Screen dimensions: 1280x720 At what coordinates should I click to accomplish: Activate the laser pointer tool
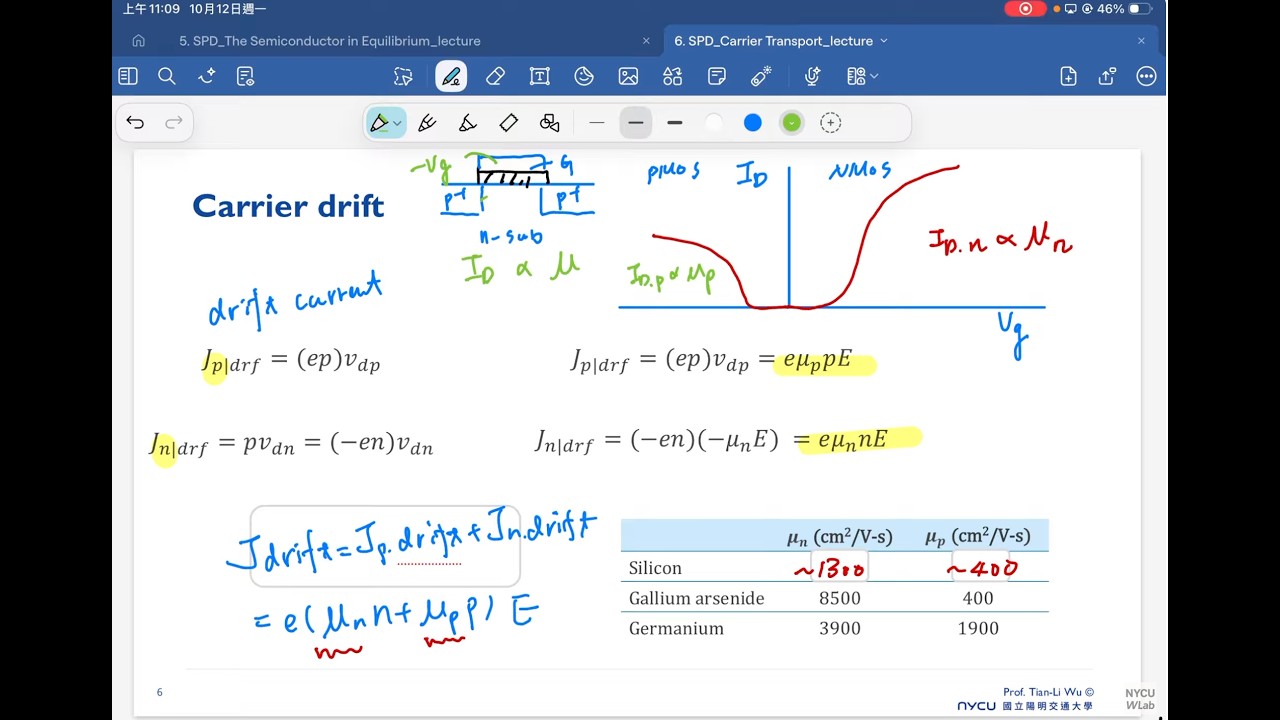coord(761,76)
